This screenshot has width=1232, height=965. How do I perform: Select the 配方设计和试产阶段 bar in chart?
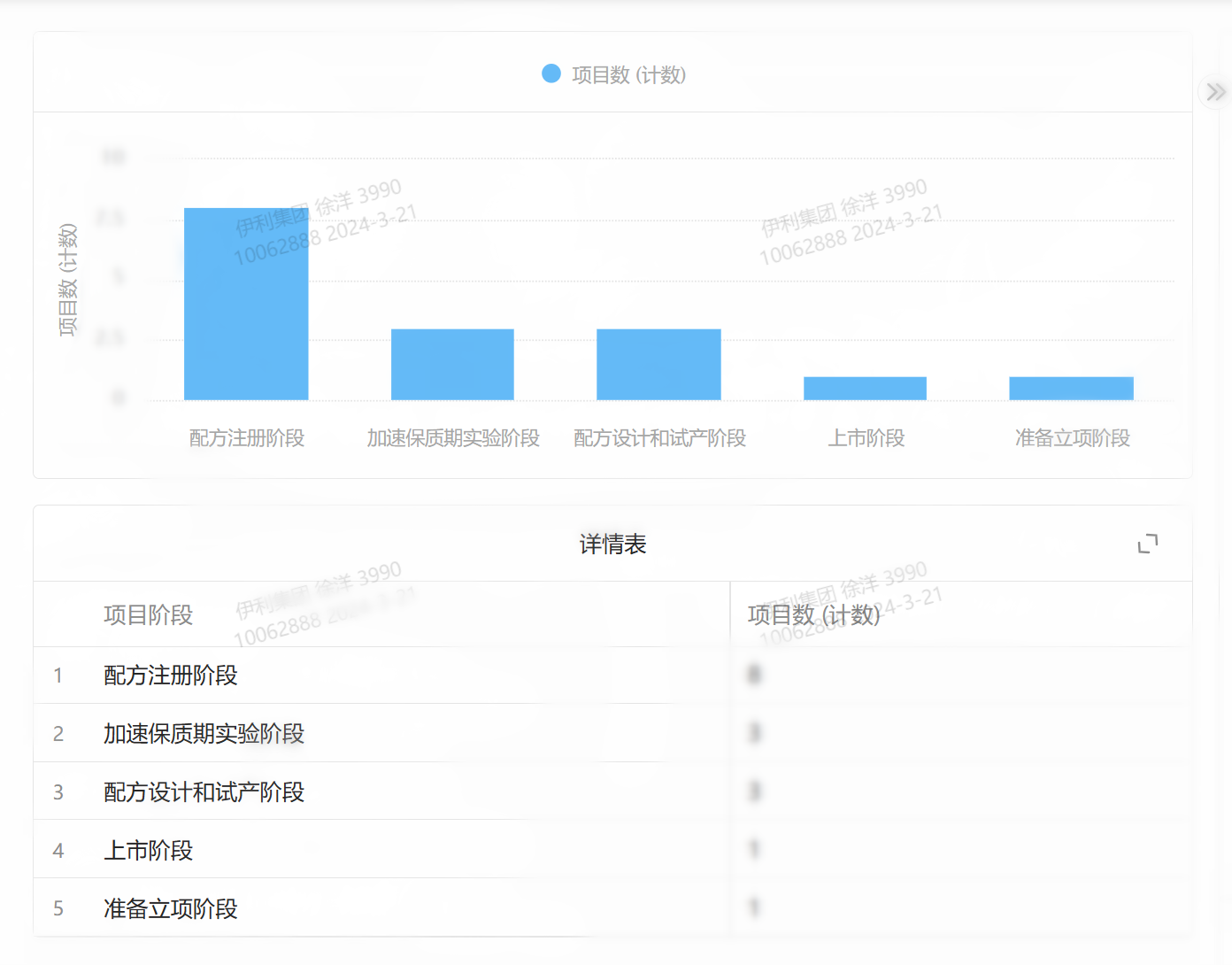[x=658, y=365]
